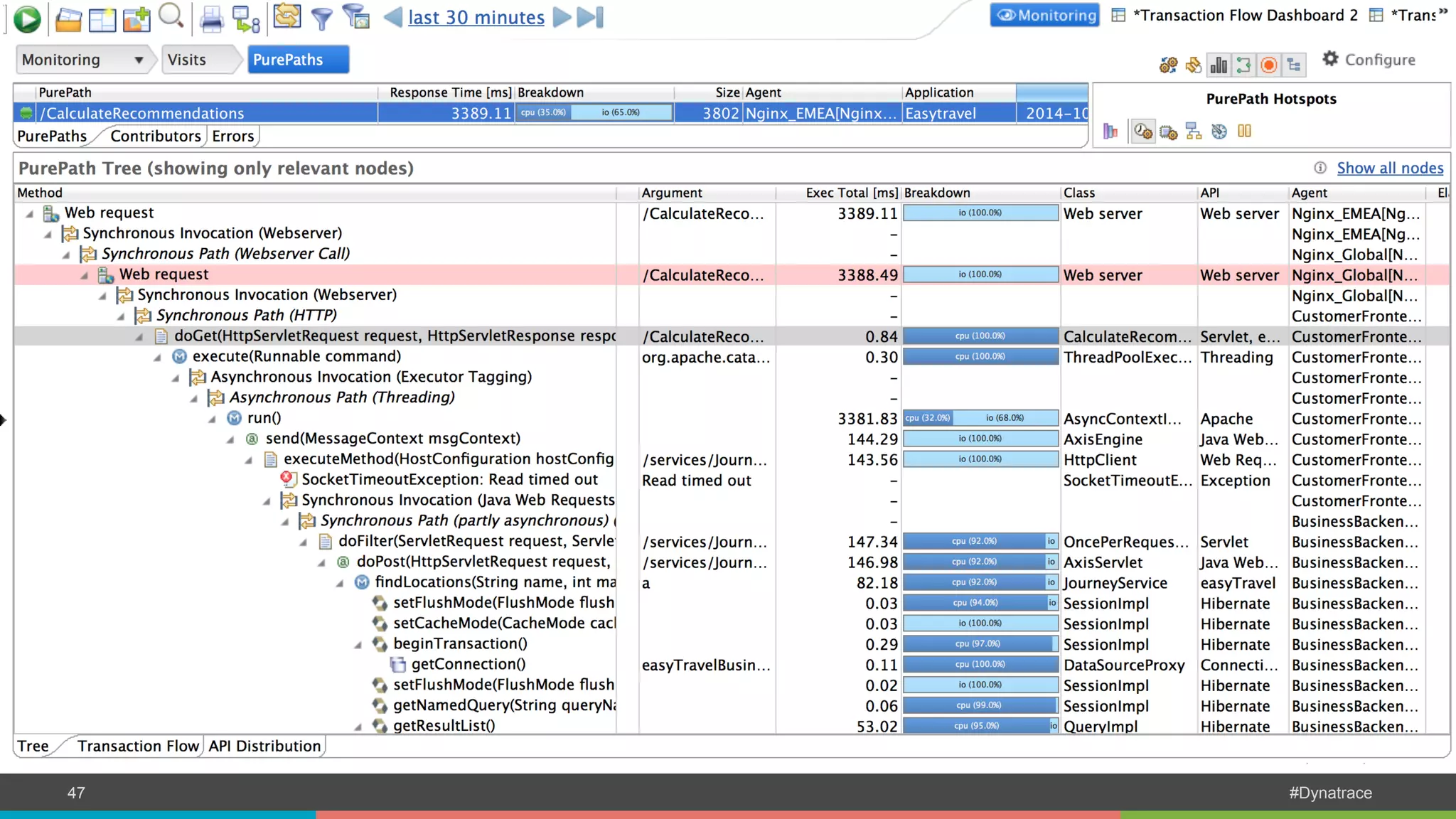Click the refresh arrows icon
1456x819 pixels.
point(287,16)
